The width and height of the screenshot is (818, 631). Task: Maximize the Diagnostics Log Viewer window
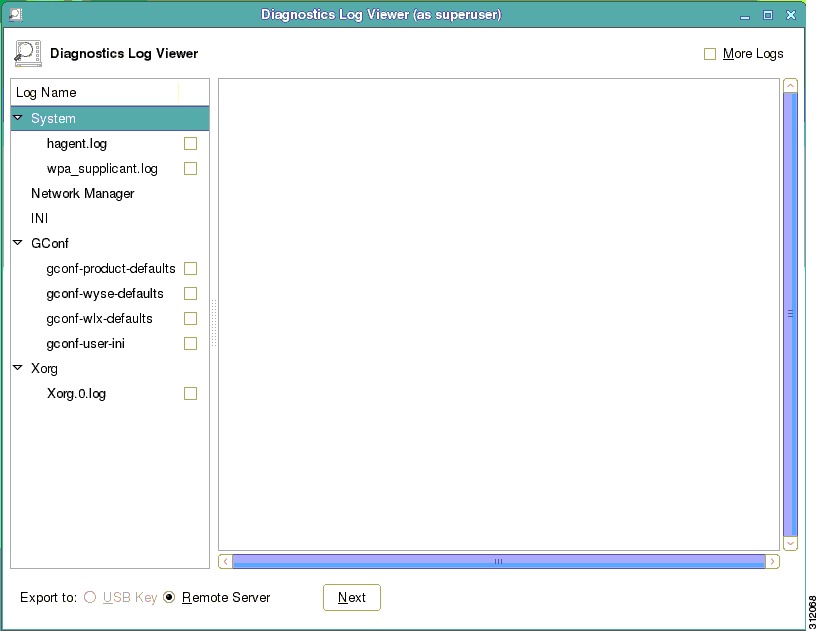(768, 15)
